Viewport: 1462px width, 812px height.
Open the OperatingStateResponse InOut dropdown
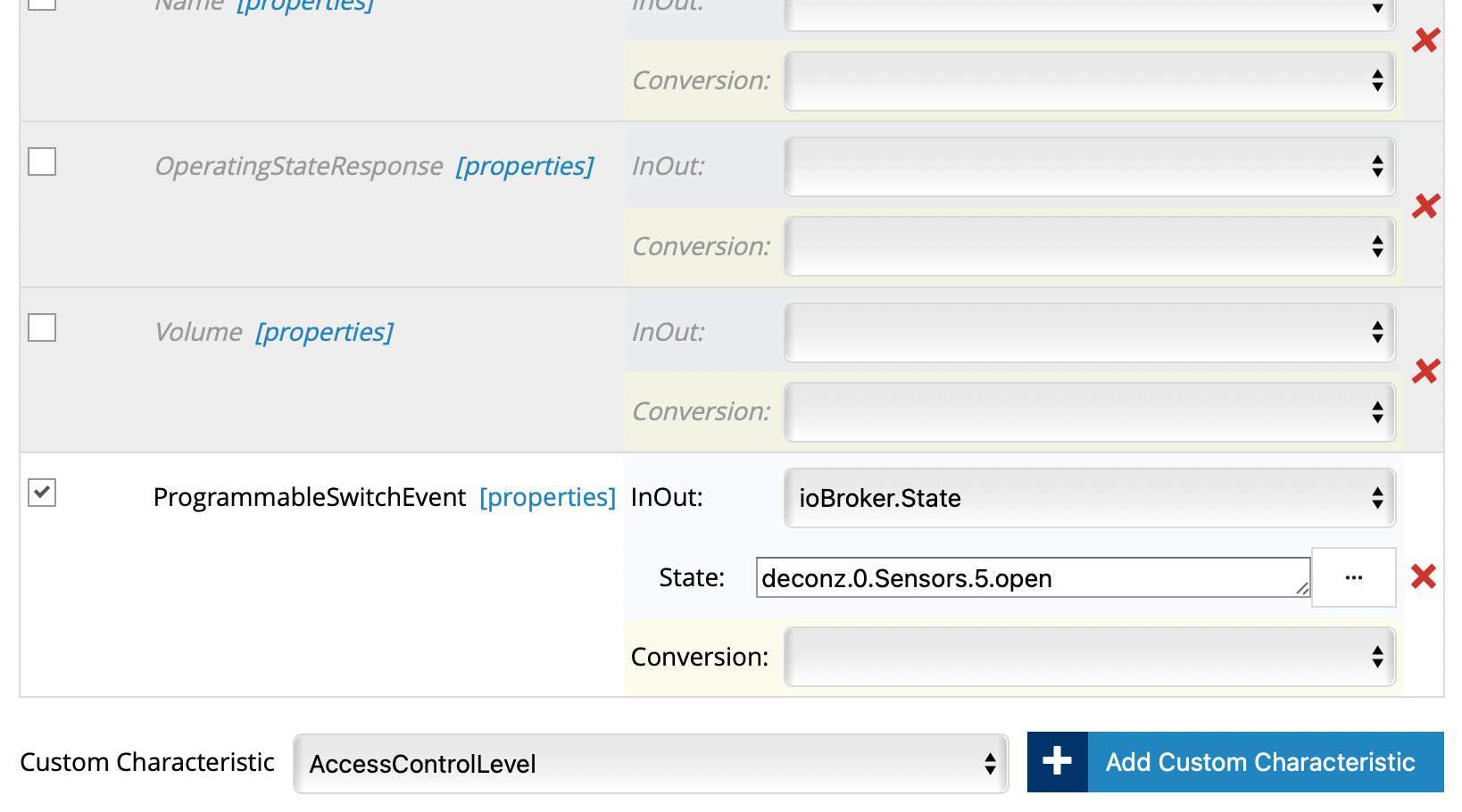click(x=1089, y=167)
